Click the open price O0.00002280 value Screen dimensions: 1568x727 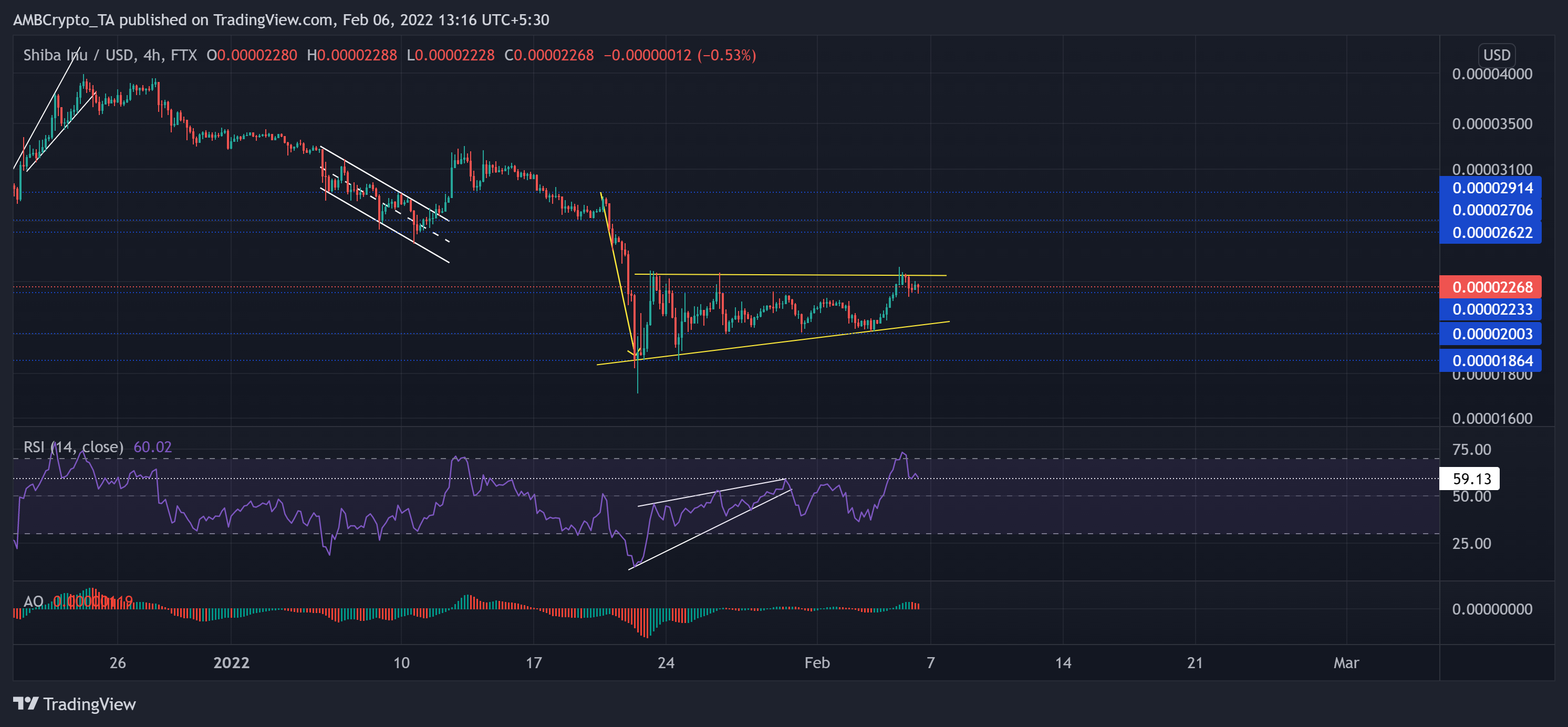pyautogui.click(x=252, y=55)
